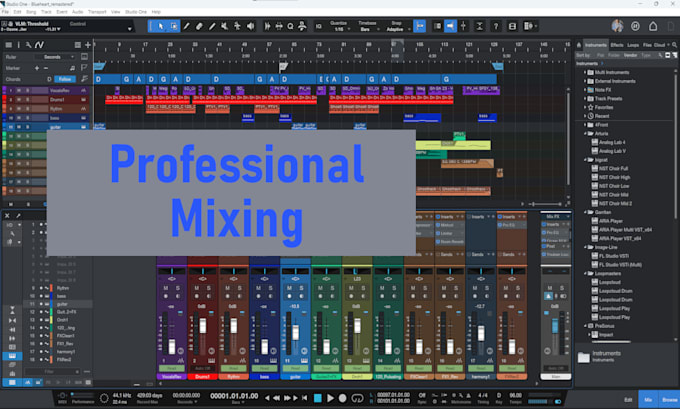The width and height of the screenshot is (680, 409).
Task: Select Analog Lab V instrument
Action: [612, 151]
